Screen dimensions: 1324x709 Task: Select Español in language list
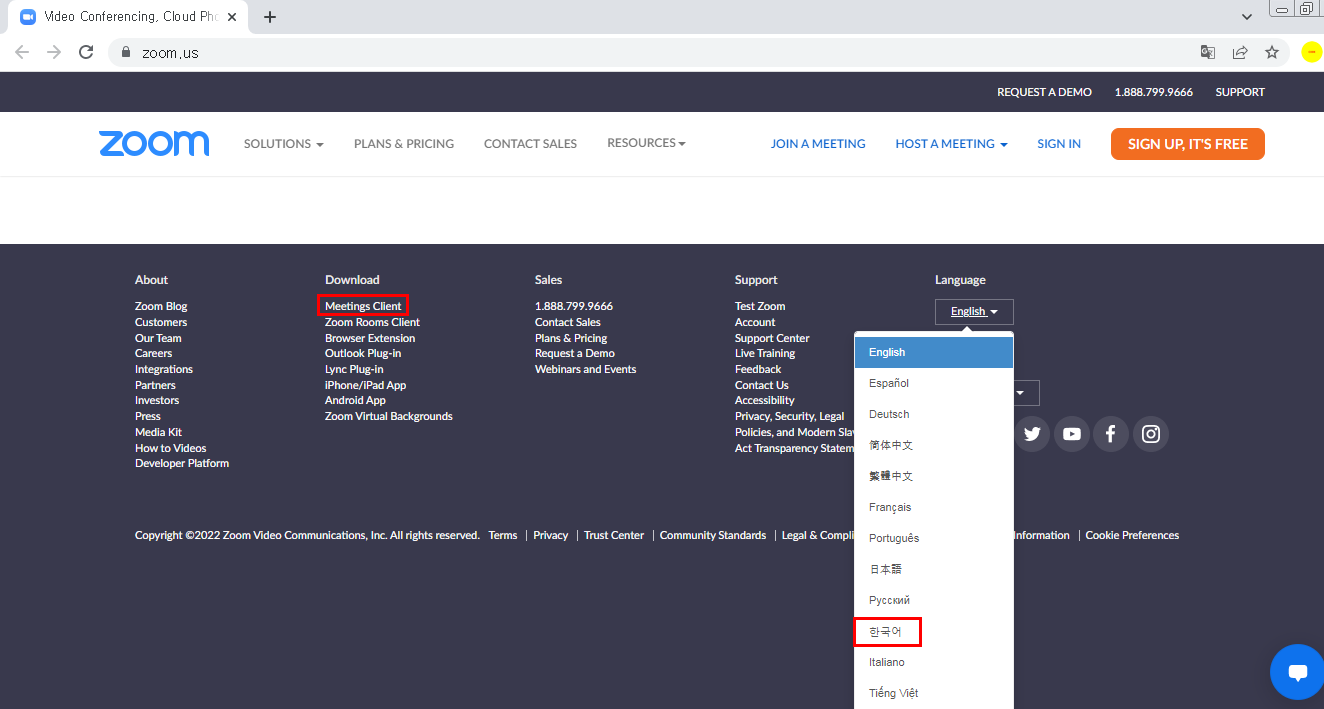click(x=934, y=383)
